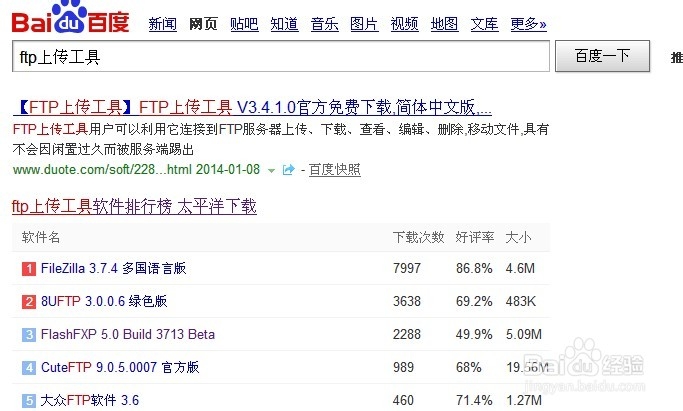Click the 好评率 column header
The height and width of the screenshot is (411, 683).
click(x=474, y=237)
